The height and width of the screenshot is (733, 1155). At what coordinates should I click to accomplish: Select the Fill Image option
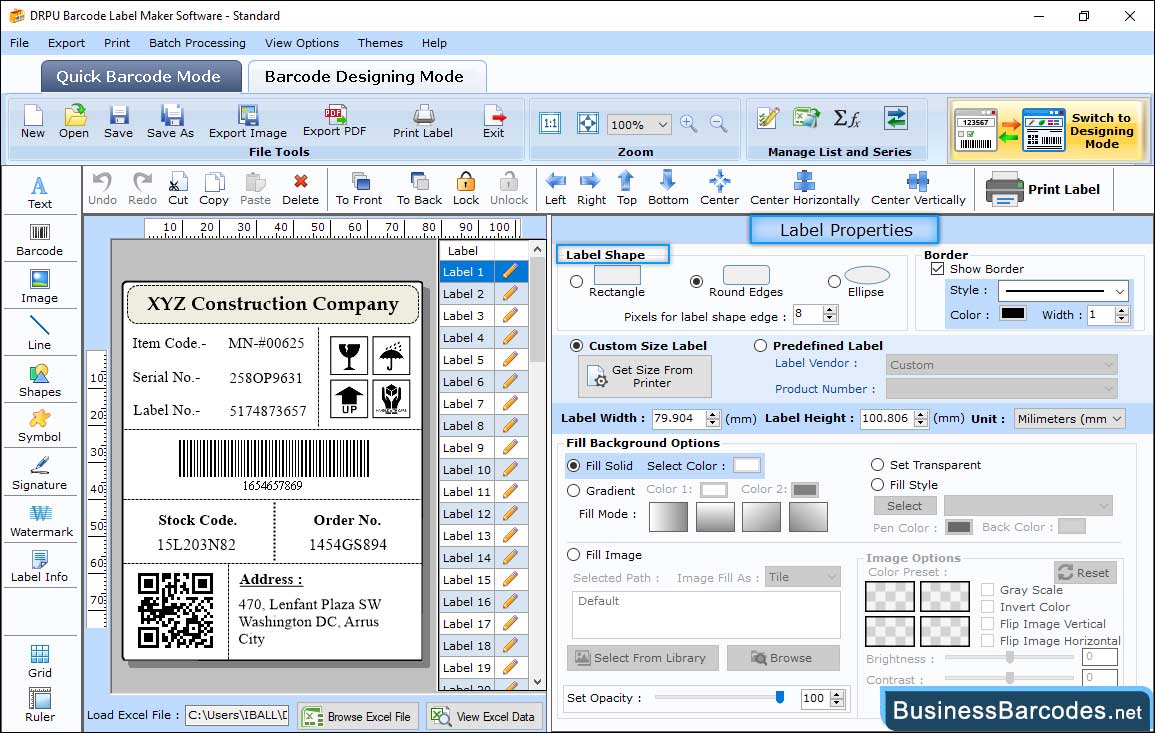pos(574,555)
